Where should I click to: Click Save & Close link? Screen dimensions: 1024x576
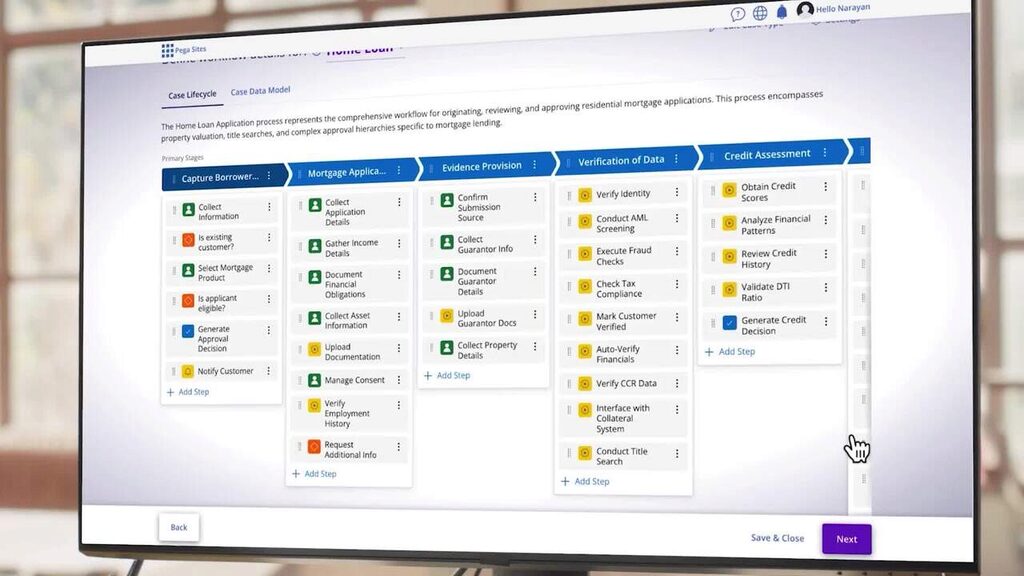tap(777, 538)
